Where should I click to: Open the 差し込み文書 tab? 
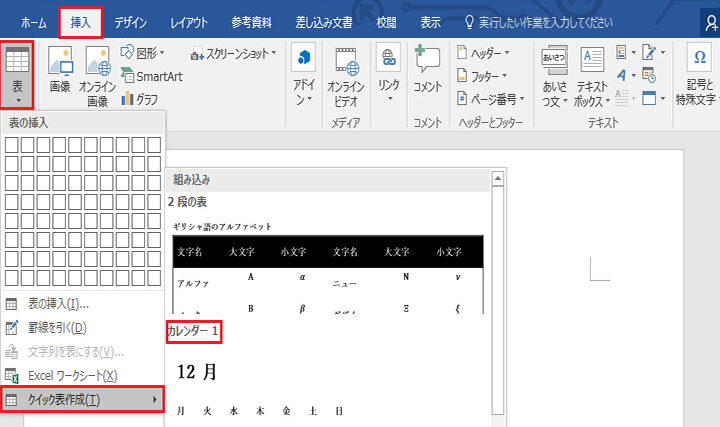[324, 22]
